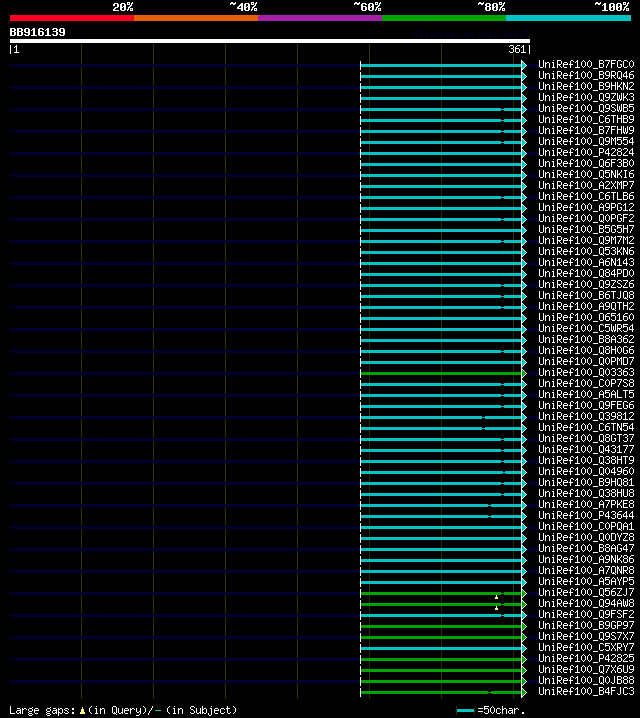Click the UniRef100_B8AG47 label
The image size is (640, 718).
pyautogui.click(x=586, y=548)
